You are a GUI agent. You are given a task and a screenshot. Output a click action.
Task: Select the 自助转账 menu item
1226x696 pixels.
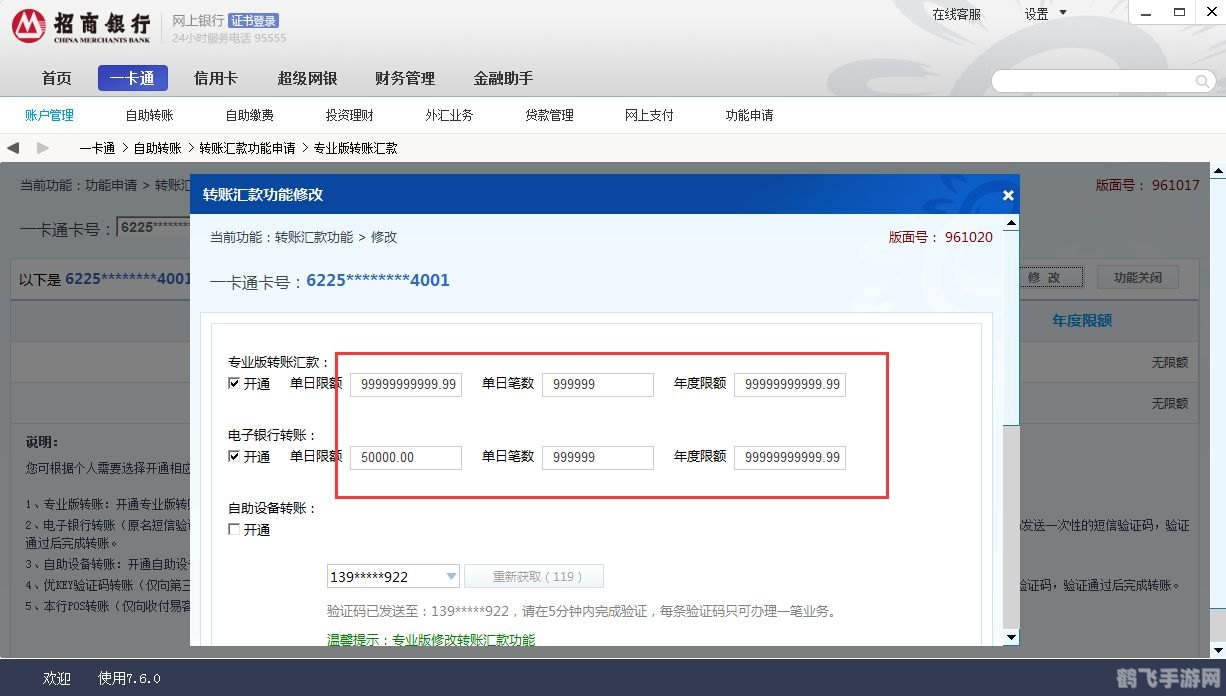point(148,114)
